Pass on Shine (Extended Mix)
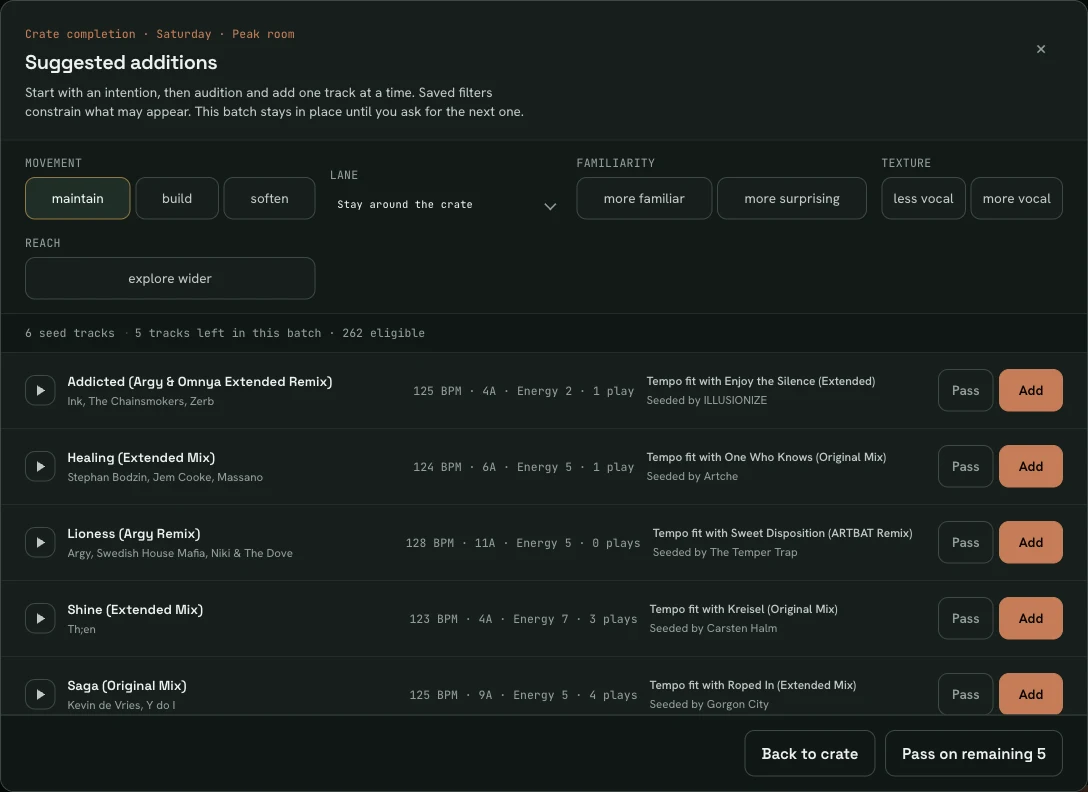This screenshot has height=792, width=1088. pyautogui.click(x=965, y=618)
